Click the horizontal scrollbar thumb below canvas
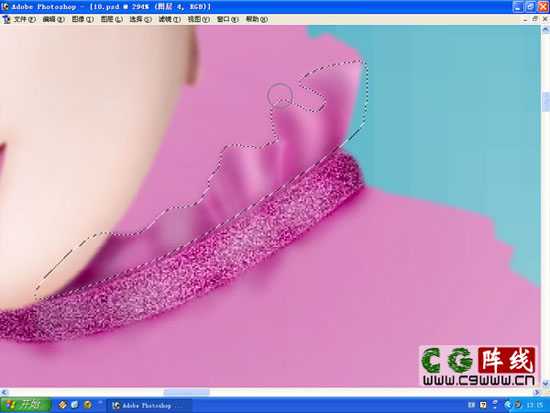This screenshot has height=413, width=550. (x=186, y=392)
